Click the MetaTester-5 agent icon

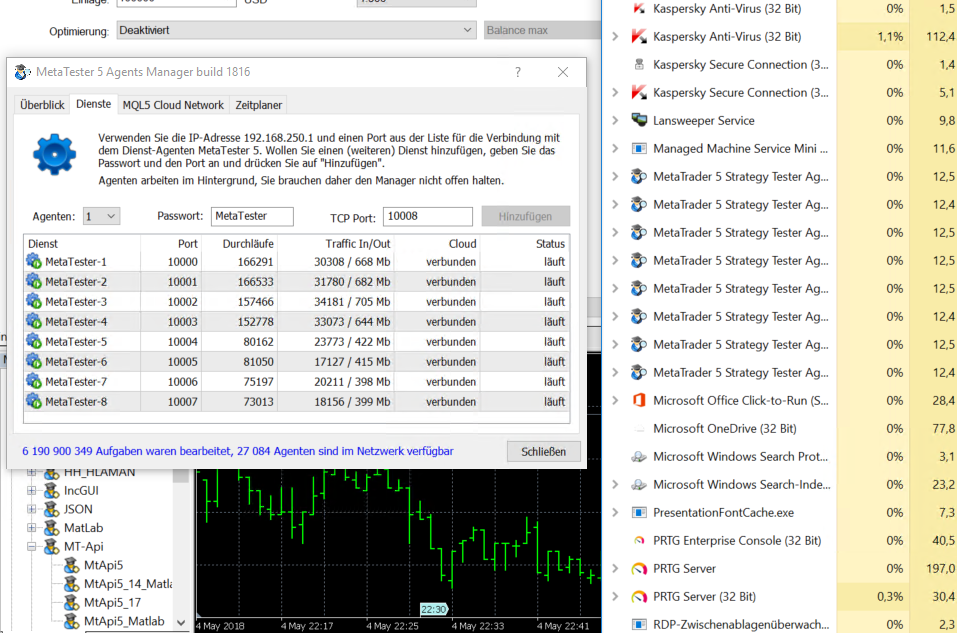coord(34,341)
